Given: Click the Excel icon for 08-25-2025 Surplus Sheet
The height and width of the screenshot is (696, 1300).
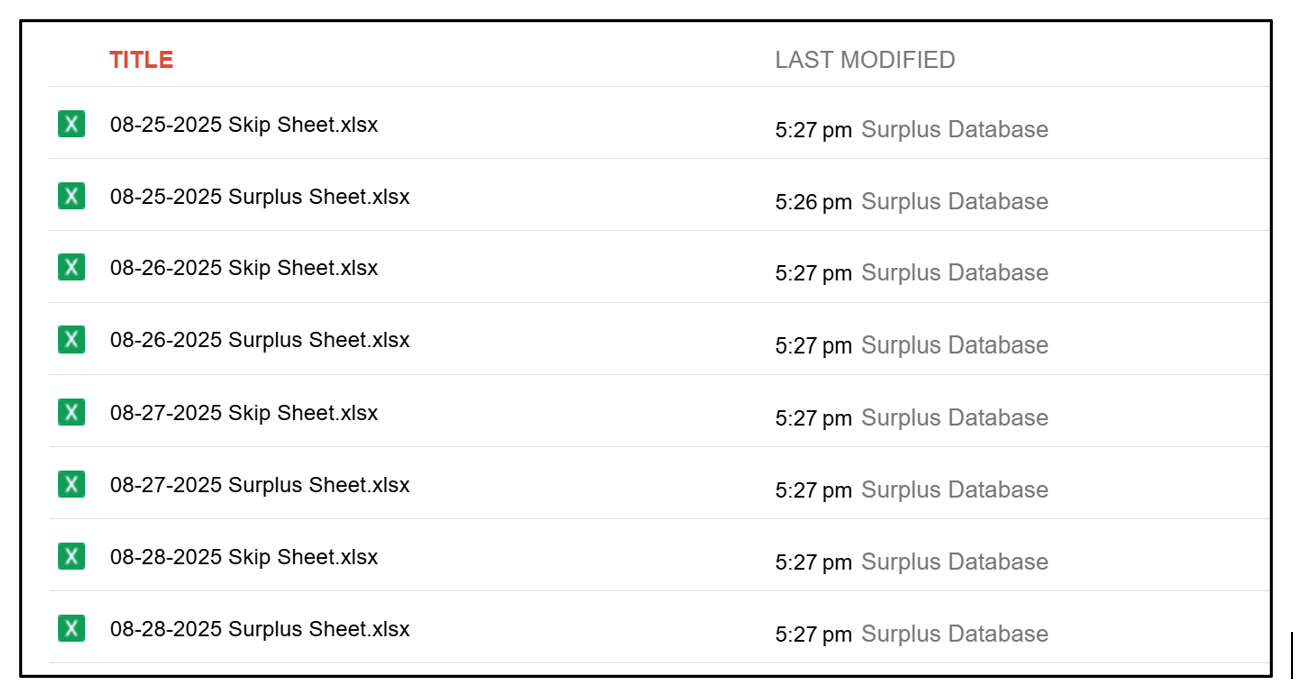Looking at the screenshot, I should [71, 195].
